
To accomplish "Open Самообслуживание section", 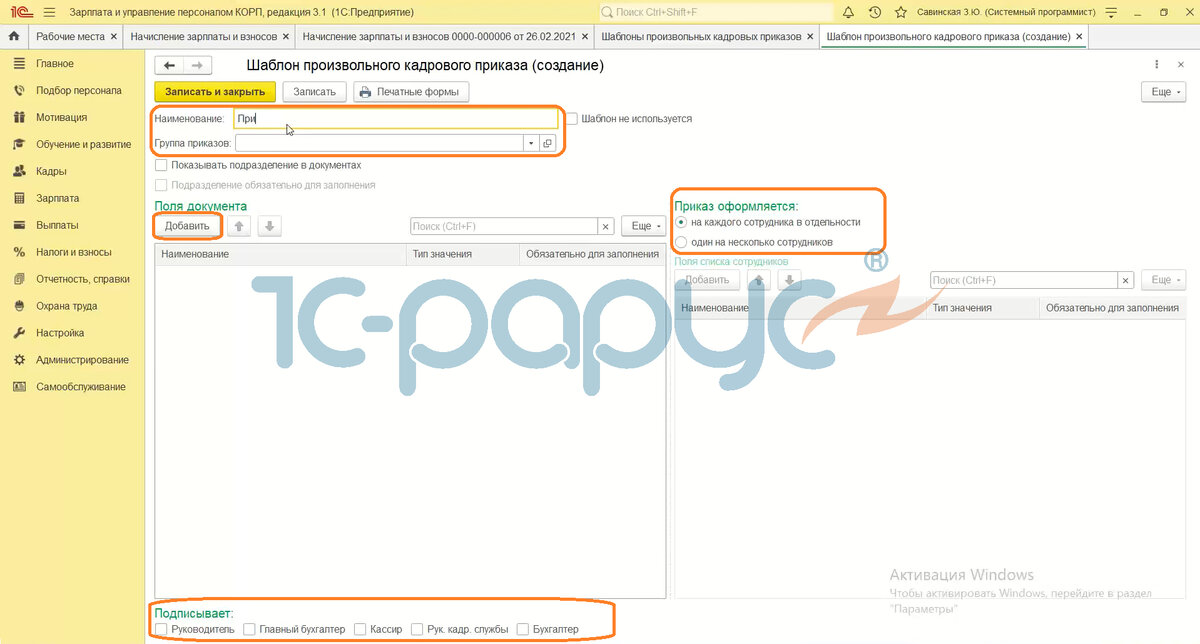I will [x=80, y=387].
